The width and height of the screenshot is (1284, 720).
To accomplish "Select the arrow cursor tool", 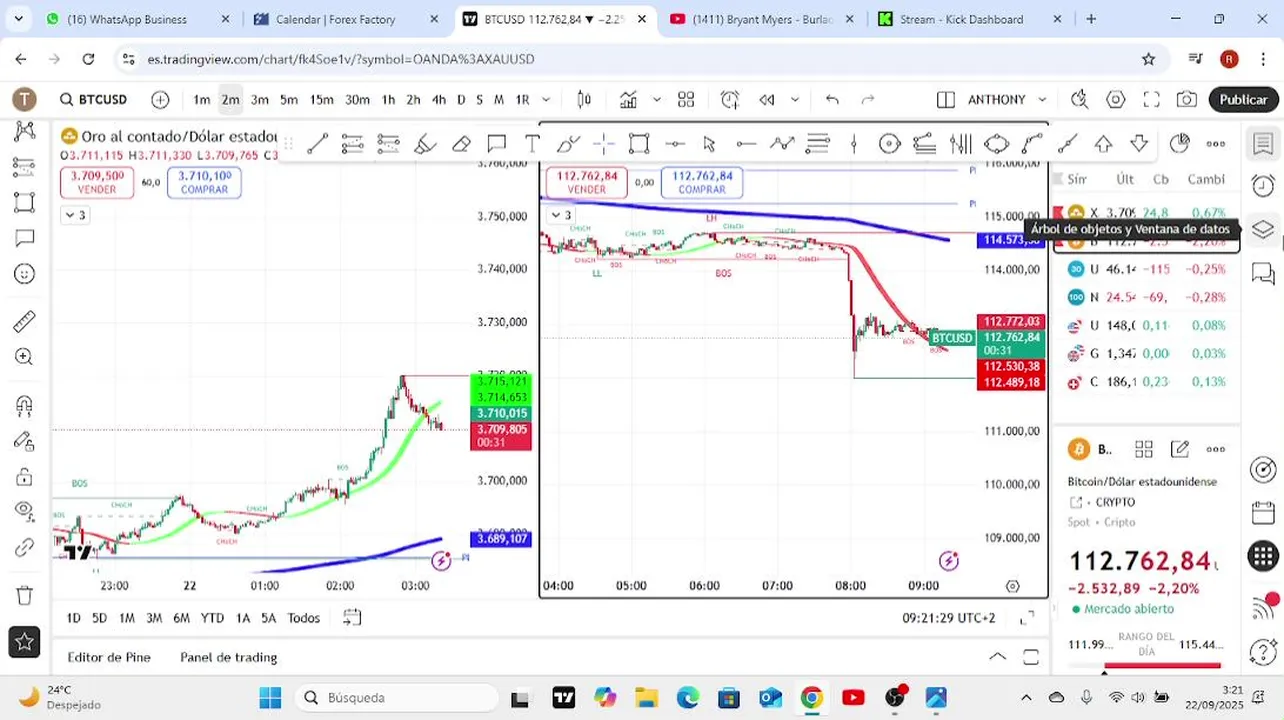I will (709, 144).
